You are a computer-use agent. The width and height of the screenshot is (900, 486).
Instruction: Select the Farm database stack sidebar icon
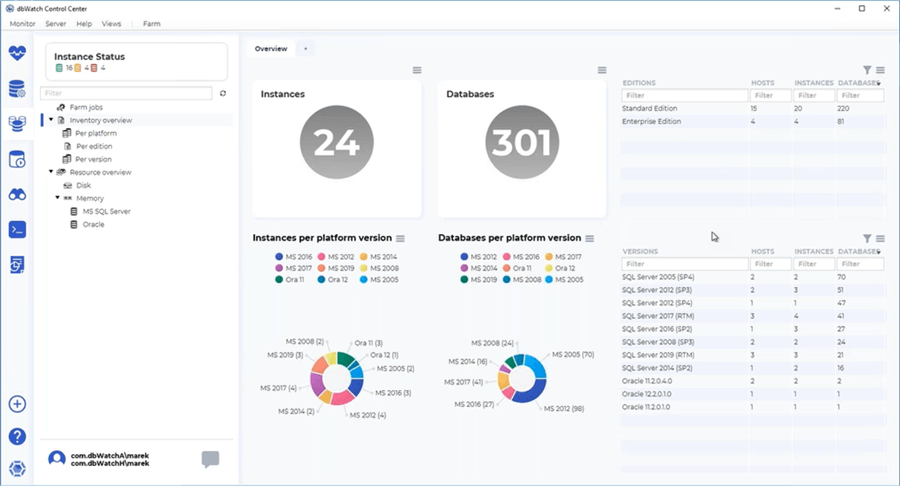tap(17, 123)
